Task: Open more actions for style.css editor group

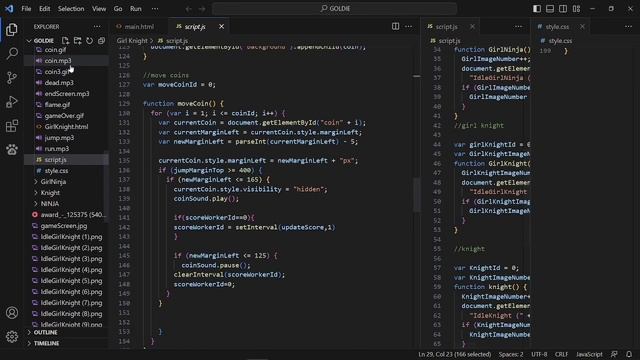Action: pyautogui.click(x=628, y=27)
